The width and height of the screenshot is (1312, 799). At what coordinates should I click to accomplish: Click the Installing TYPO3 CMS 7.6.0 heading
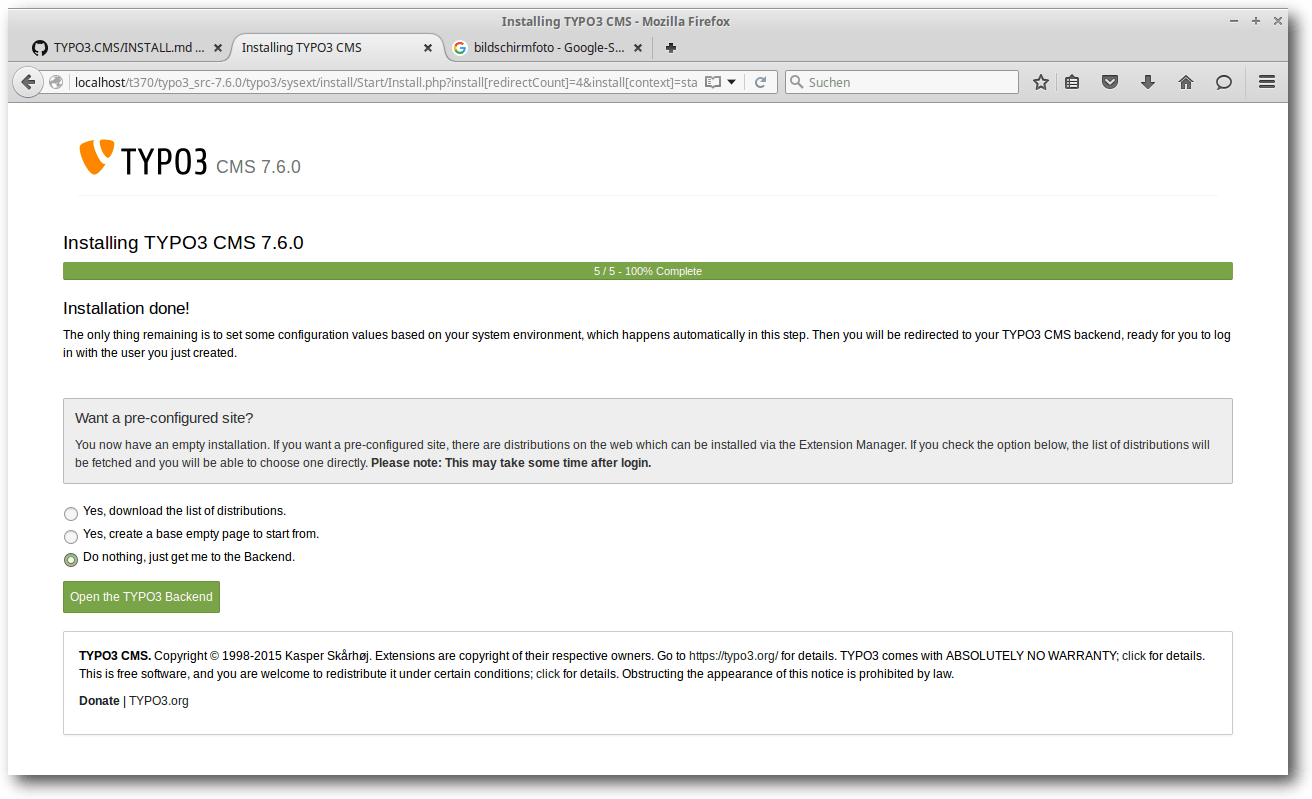coord(183,243)
